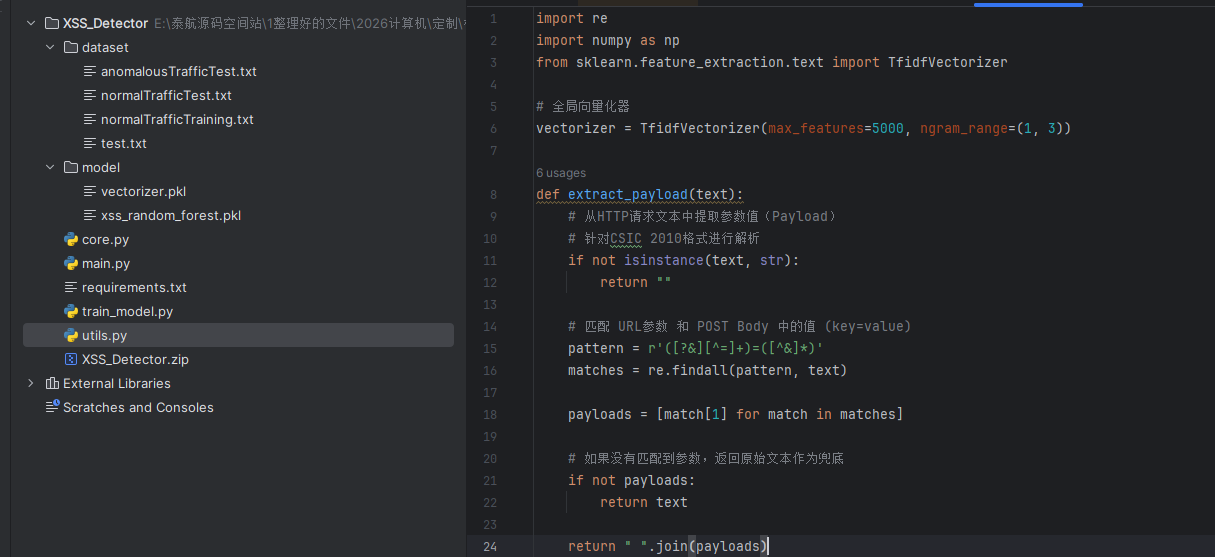Click the '6 usages' inlay hint

click(x=561, y=173)
